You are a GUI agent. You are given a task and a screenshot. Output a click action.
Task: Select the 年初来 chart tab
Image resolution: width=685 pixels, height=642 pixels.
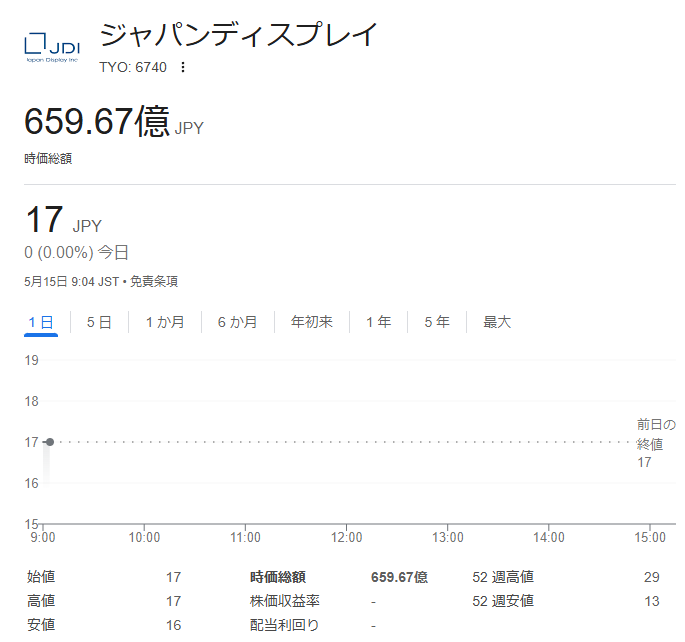click(x=312, y=322)
